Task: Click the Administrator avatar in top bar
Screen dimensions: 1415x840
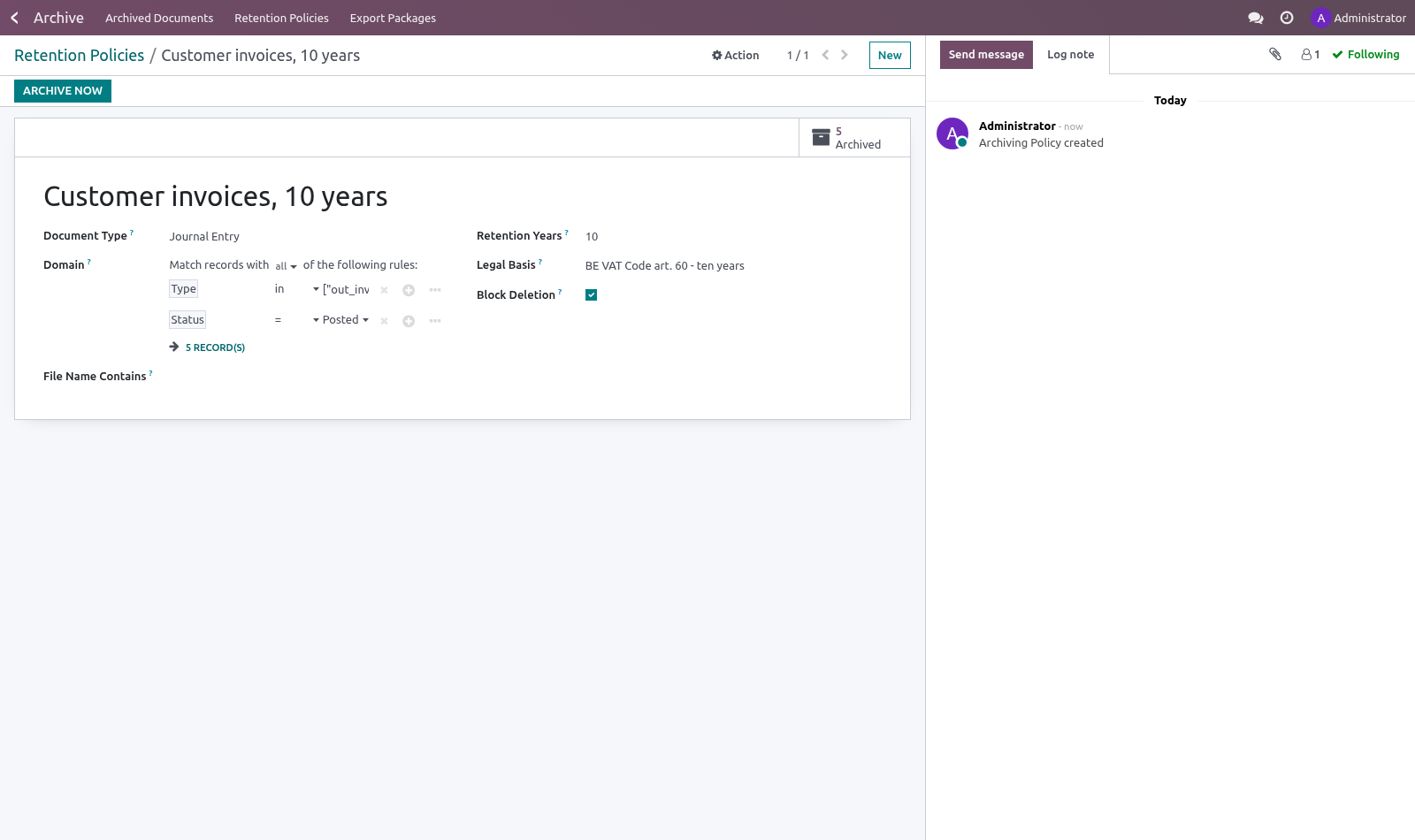Action: tap(1321, 18)
